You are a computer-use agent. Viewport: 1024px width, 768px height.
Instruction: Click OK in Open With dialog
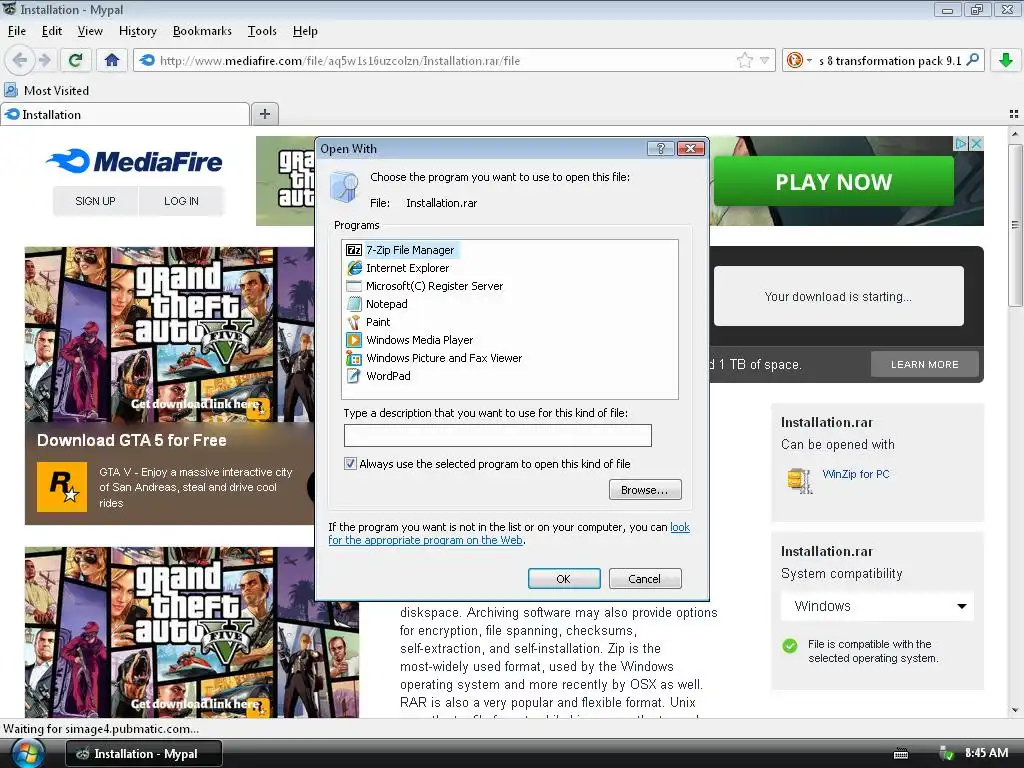click(564, 579)
